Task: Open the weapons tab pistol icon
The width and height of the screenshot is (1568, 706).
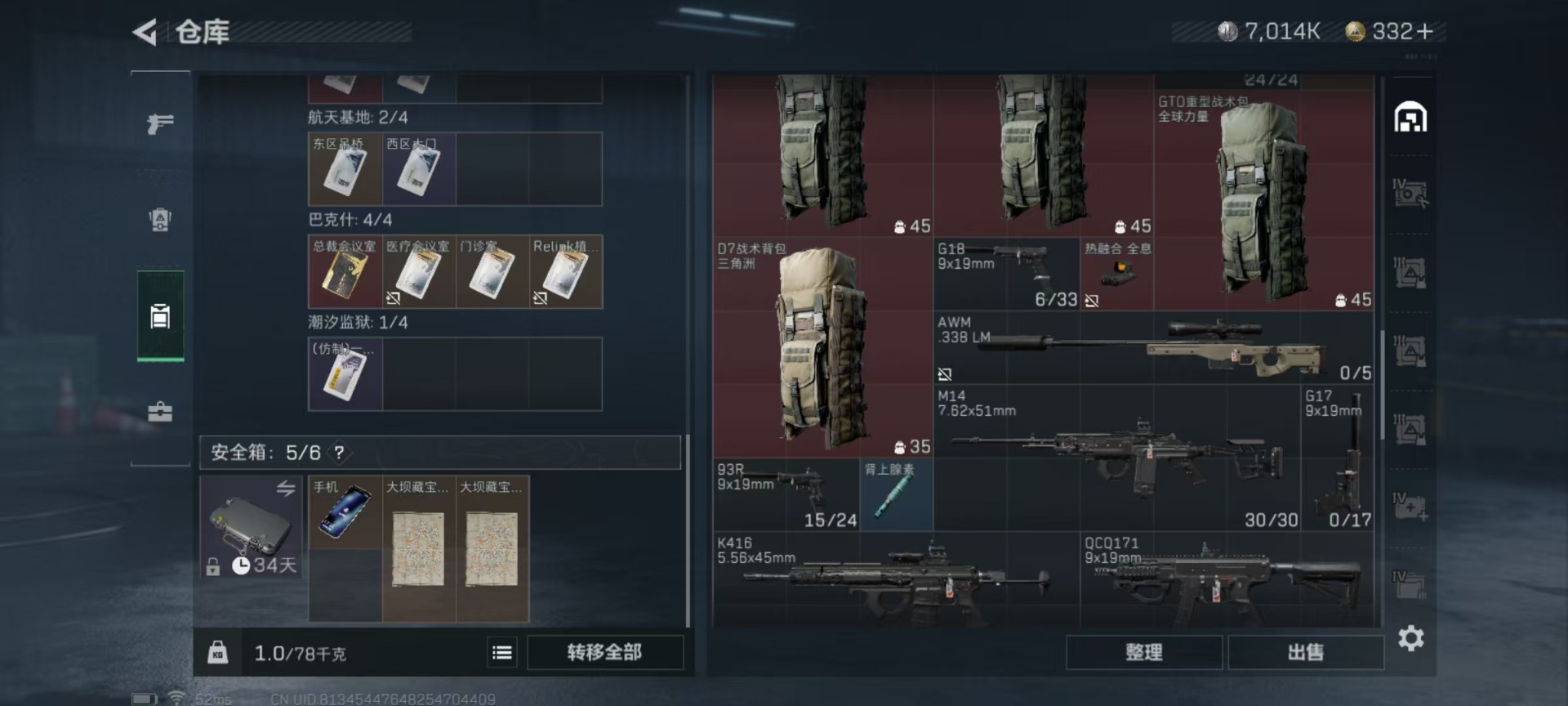Action: [x=160, y=123]
